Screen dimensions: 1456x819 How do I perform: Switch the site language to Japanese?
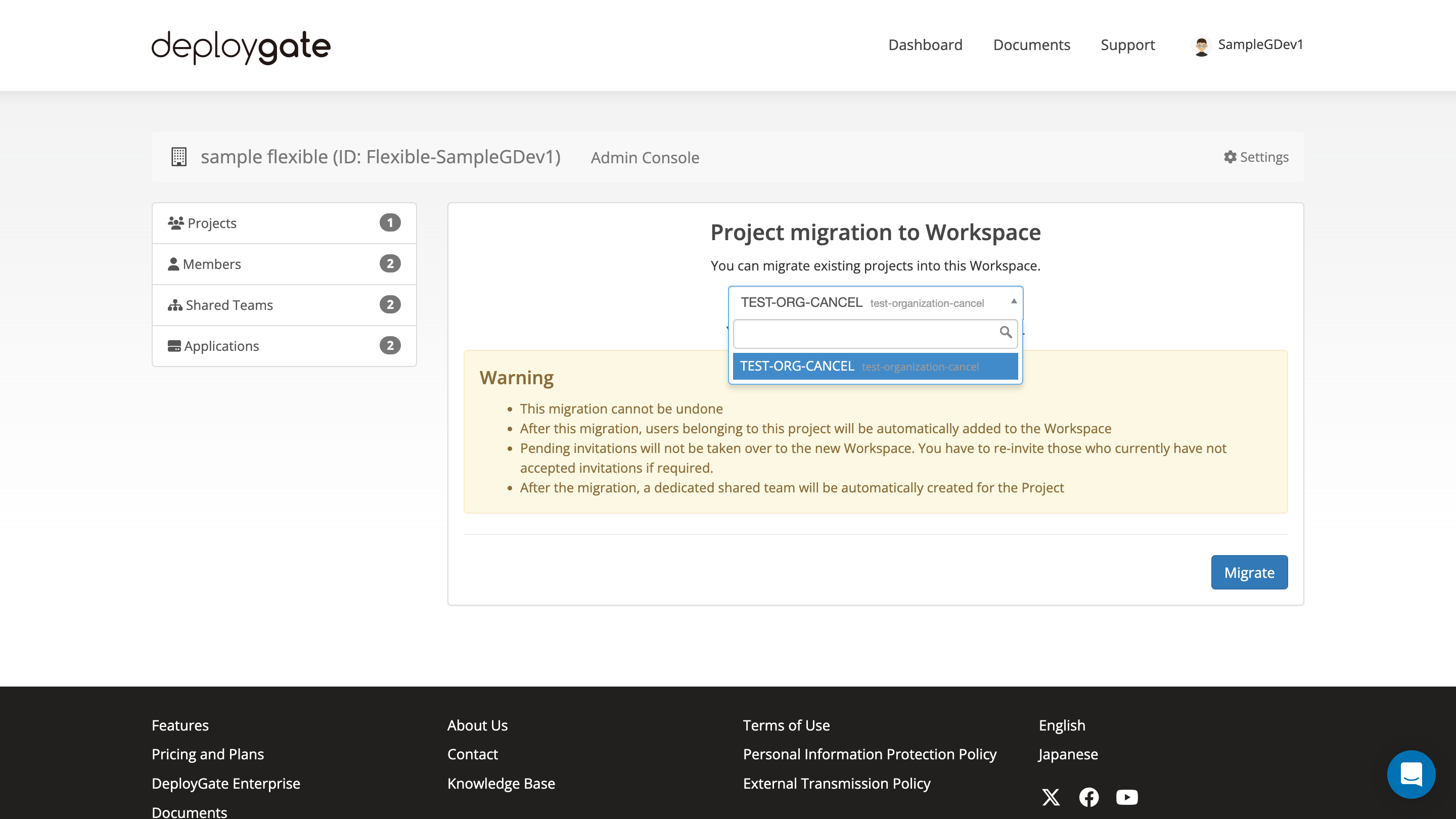tap(1067, 754)
